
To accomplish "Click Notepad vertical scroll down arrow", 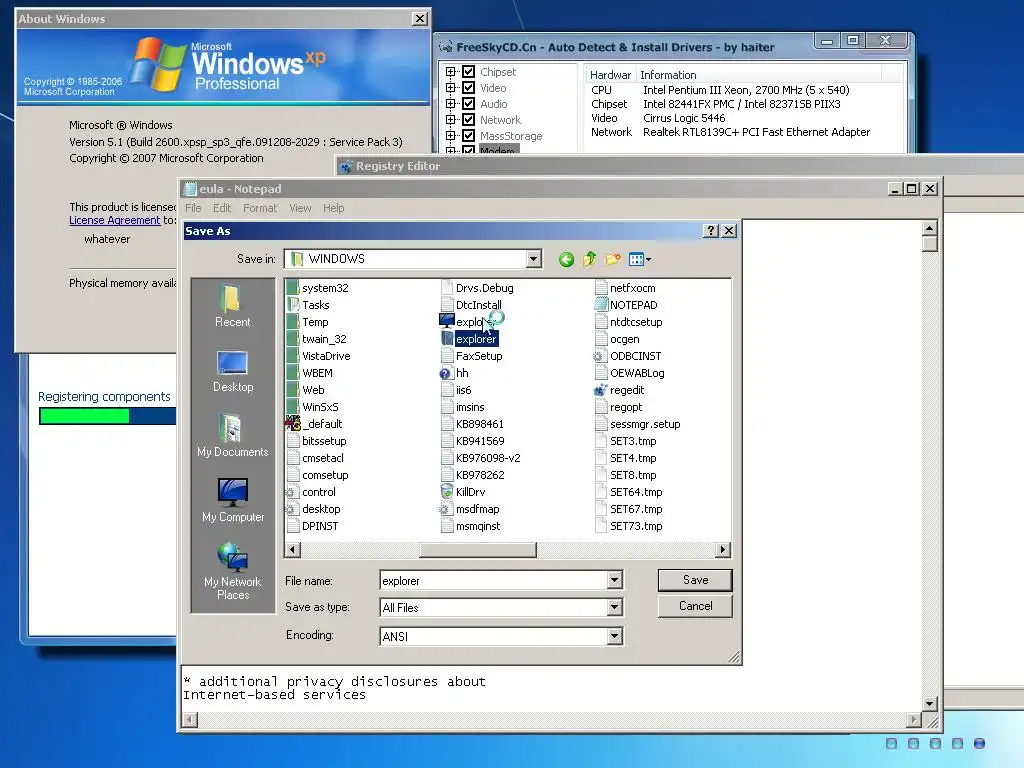I will [930, 704].
